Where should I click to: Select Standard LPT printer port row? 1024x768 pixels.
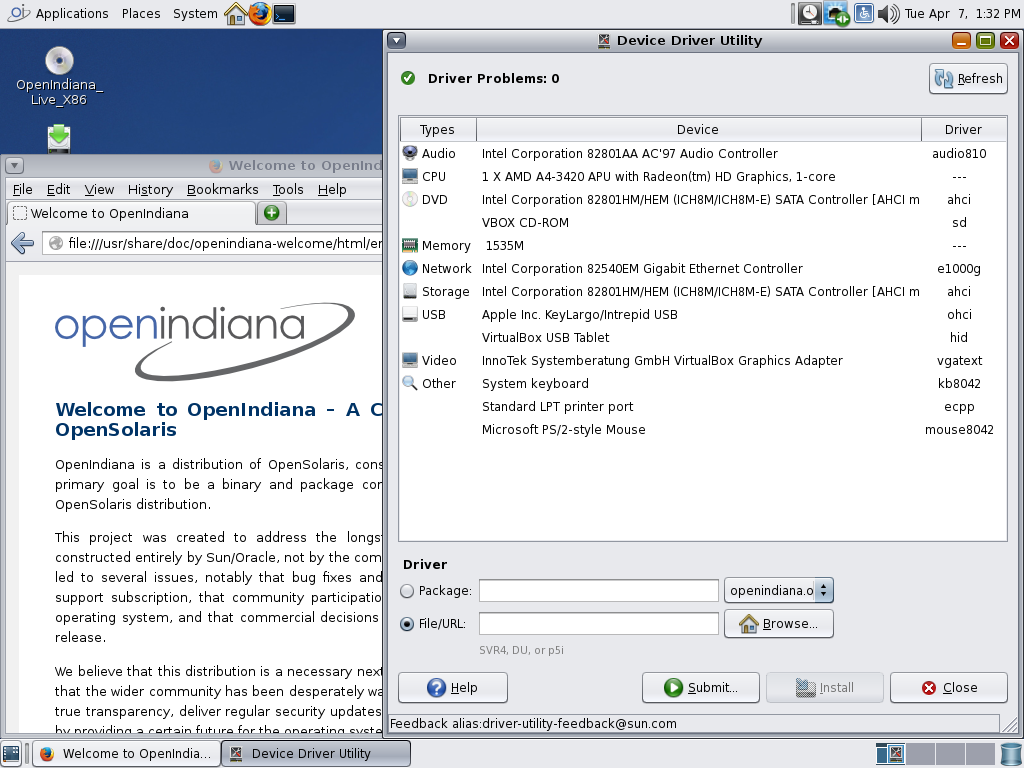703,406
